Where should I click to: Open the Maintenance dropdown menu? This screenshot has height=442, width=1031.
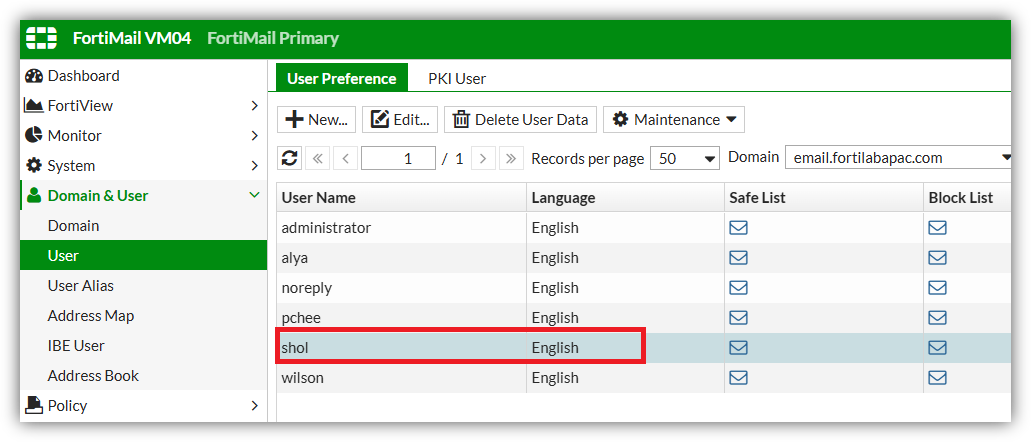(x=674, y=120)
